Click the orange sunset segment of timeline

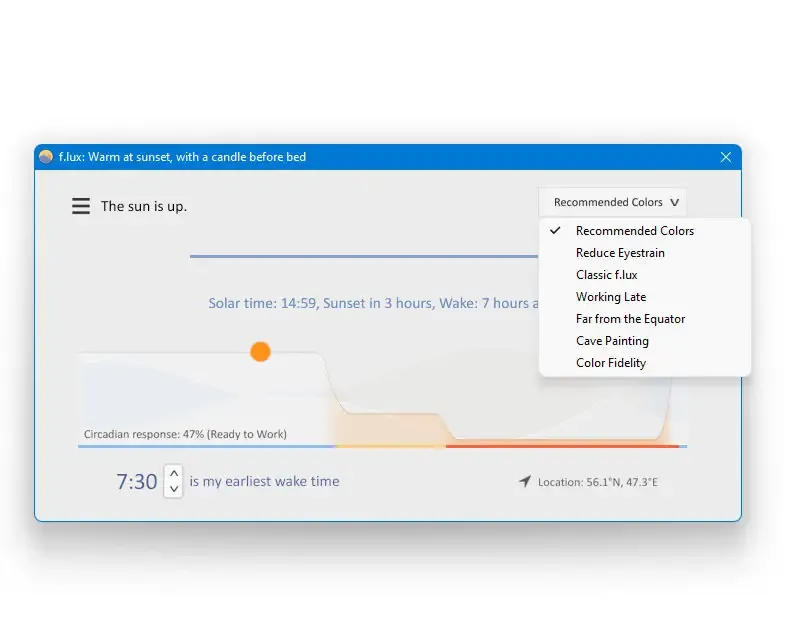[391, 446]
